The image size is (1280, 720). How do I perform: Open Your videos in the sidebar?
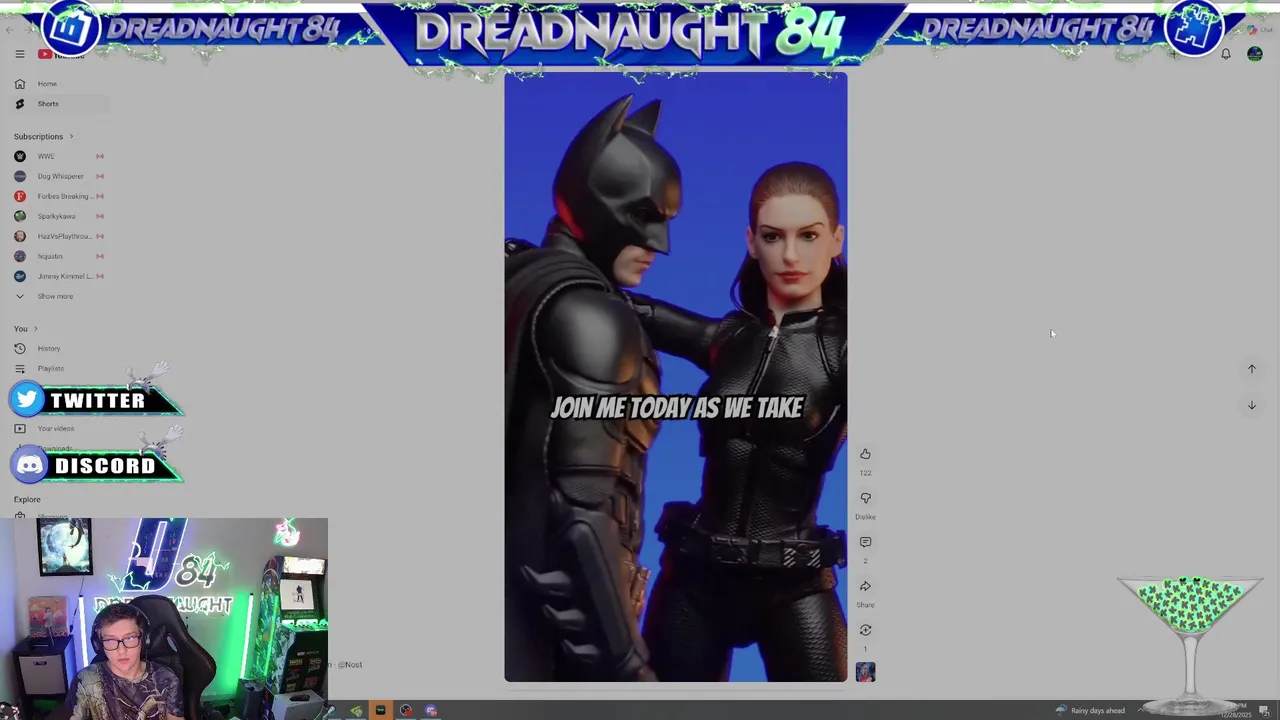56,428
